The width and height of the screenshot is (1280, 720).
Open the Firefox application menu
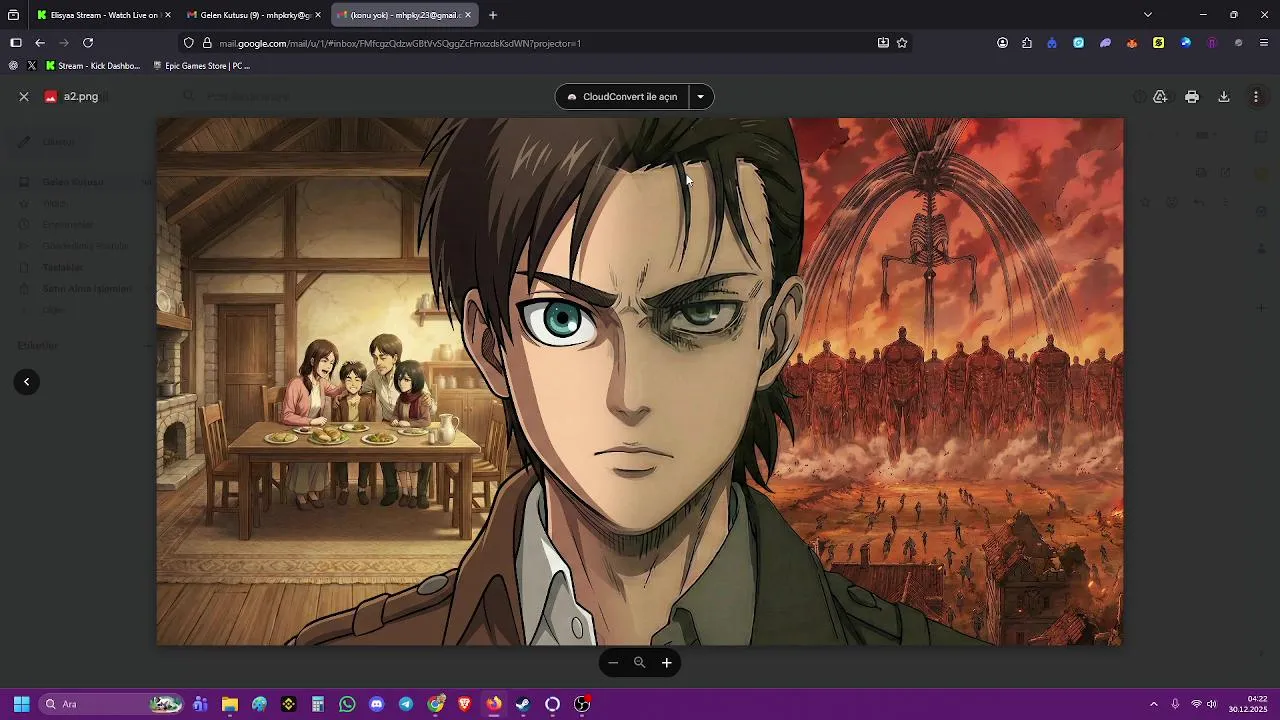pos(1264,43)
